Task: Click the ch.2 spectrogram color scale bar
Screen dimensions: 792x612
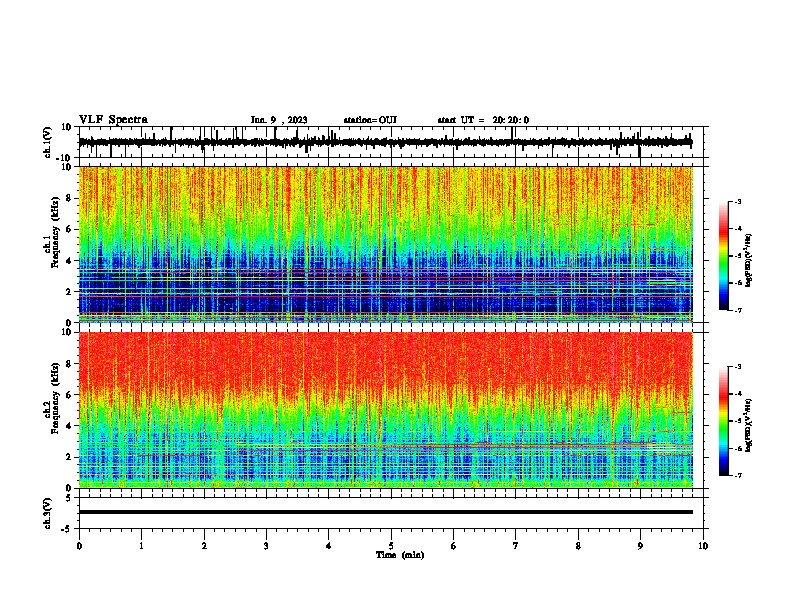Action: click(x=724, y=421)
